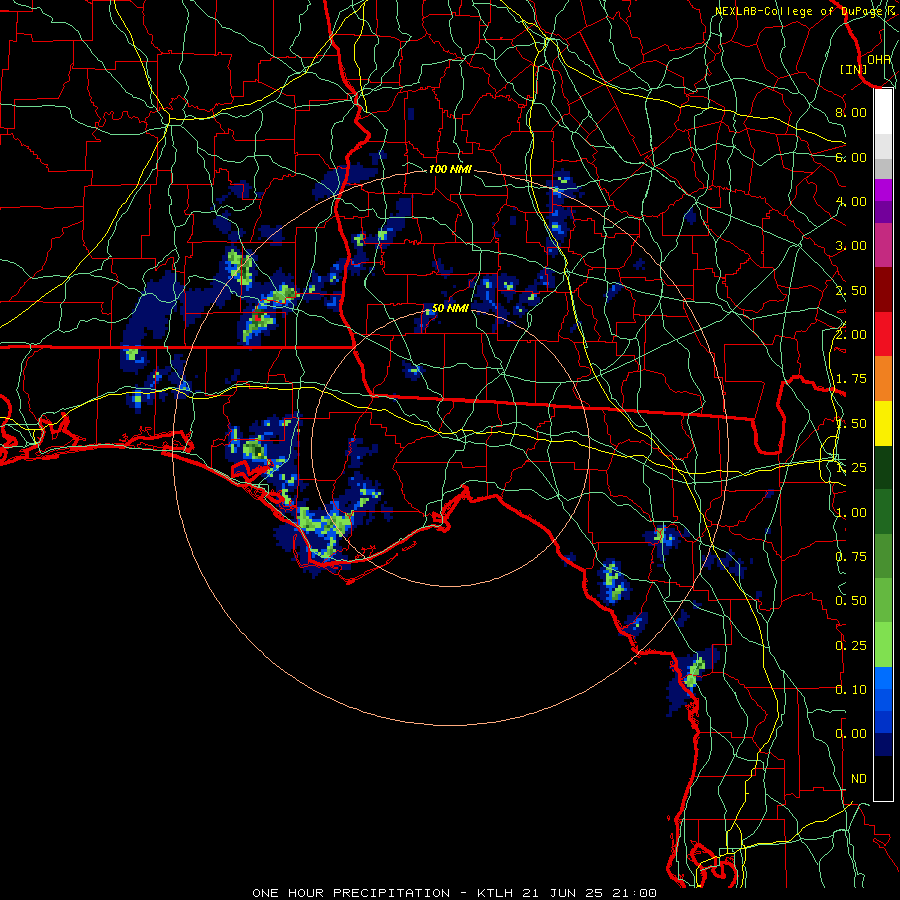Click the 2.50 legend value
This screenshot has height=900, width=900.
click(851, 290)
